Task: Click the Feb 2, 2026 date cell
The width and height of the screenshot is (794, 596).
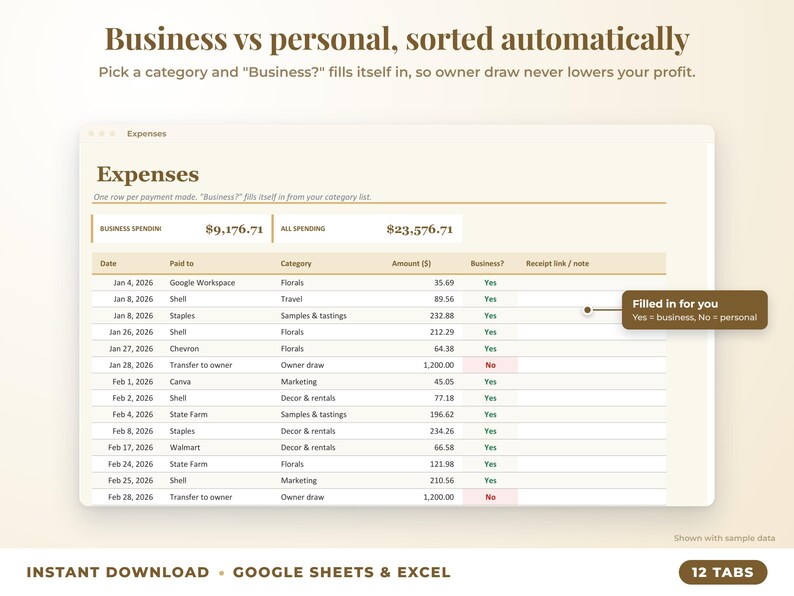Action: [x=133, y=398]
